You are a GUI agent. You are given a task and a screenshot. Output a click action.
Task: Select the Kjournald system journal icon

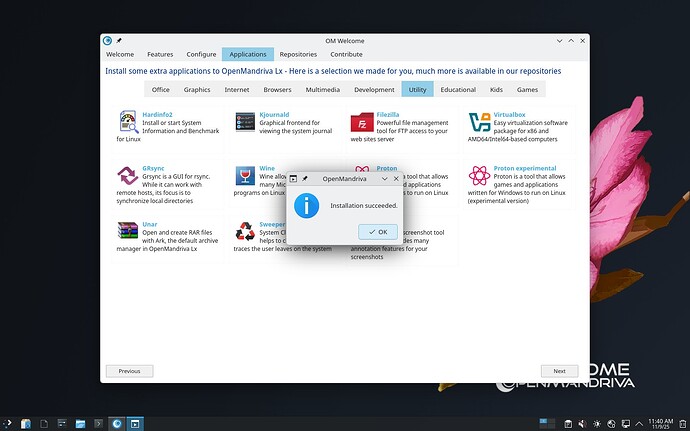[245, 122]
